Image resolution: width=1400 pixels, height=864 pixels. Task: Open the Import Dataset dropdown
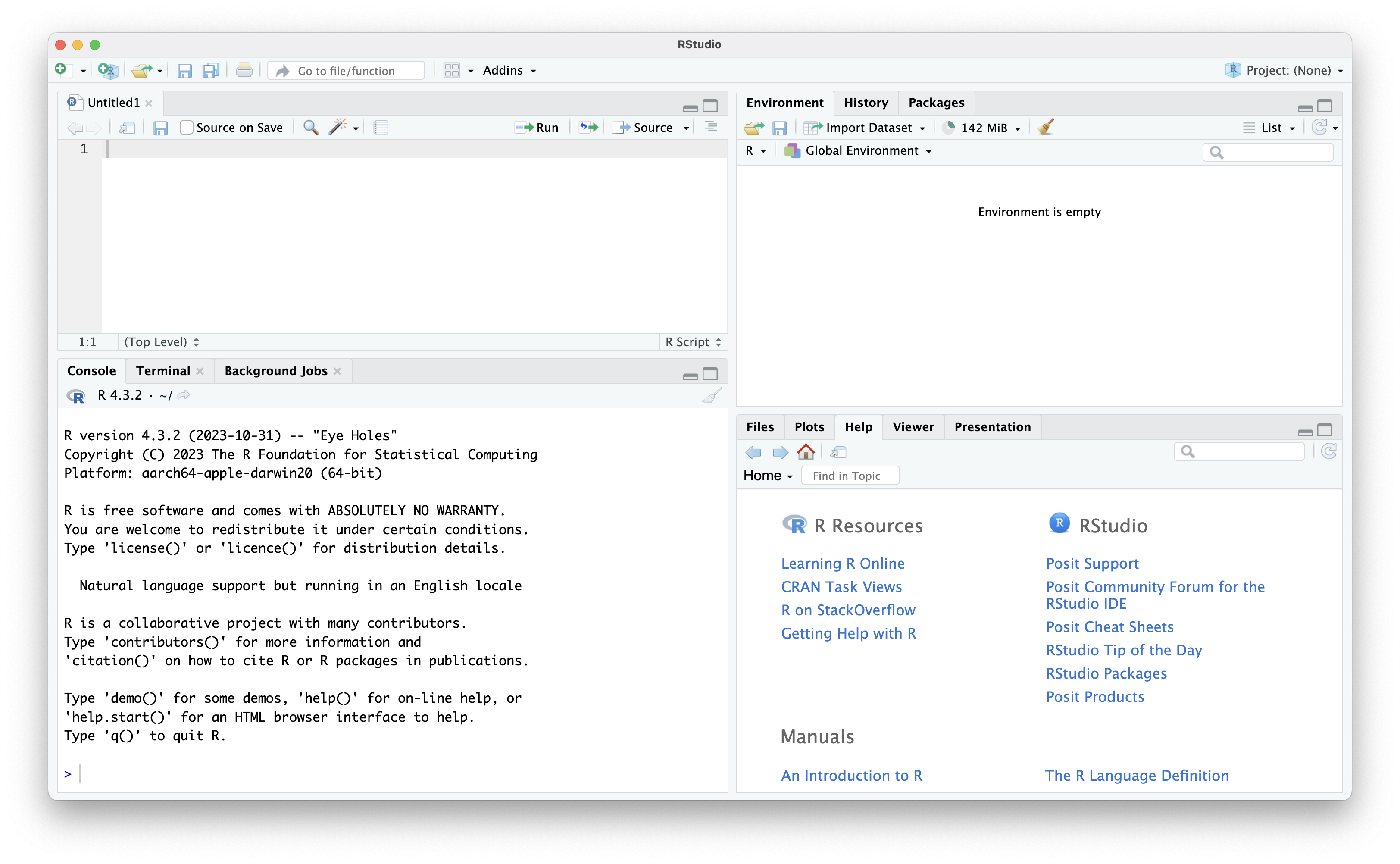pyautogui.click(x=868, y=128)
